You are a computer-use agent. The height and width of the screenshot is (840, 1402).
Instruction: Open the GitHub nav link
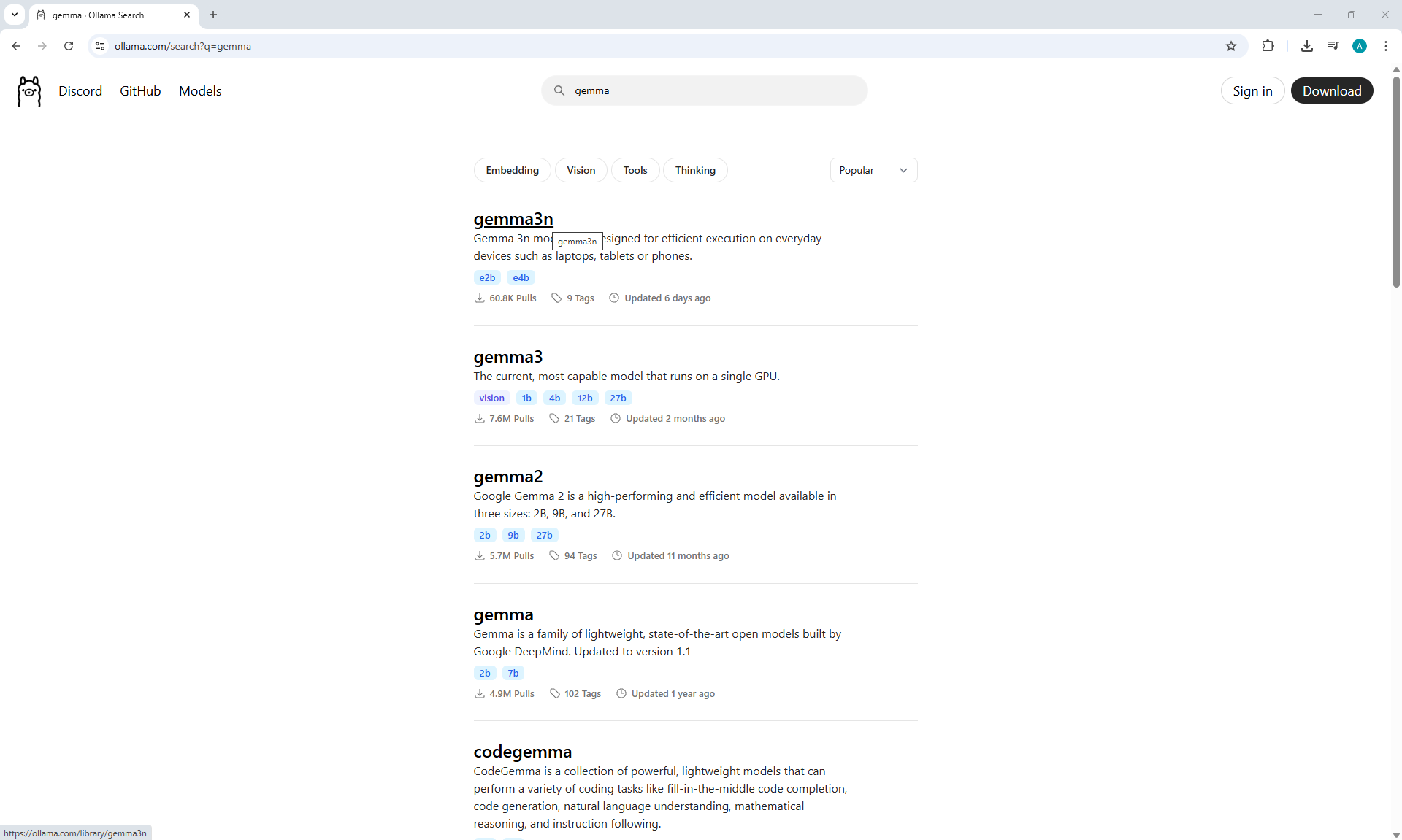[x=140, y=91]
